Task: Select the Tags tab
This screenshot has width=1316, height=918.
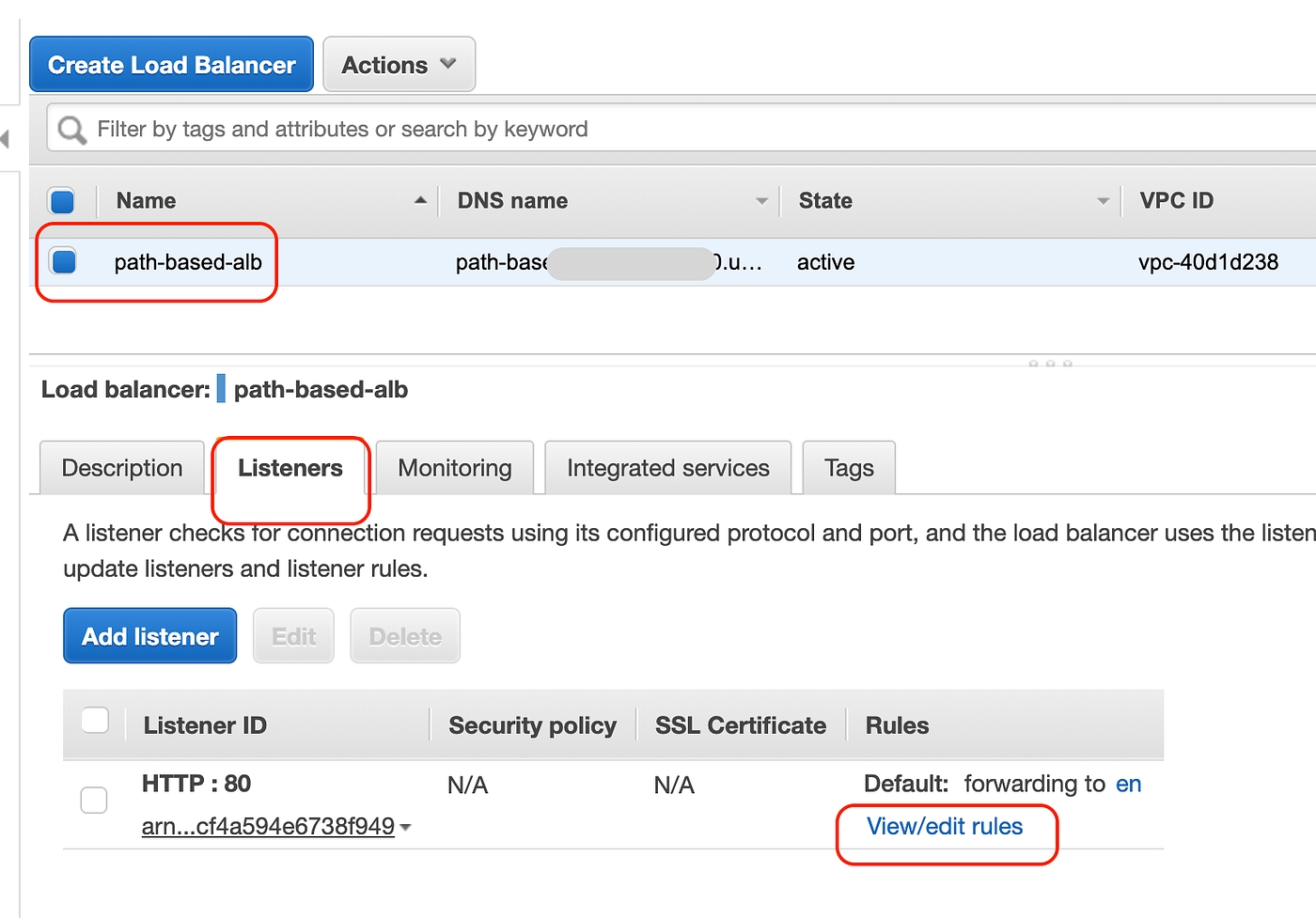Action: coord(849,468)
